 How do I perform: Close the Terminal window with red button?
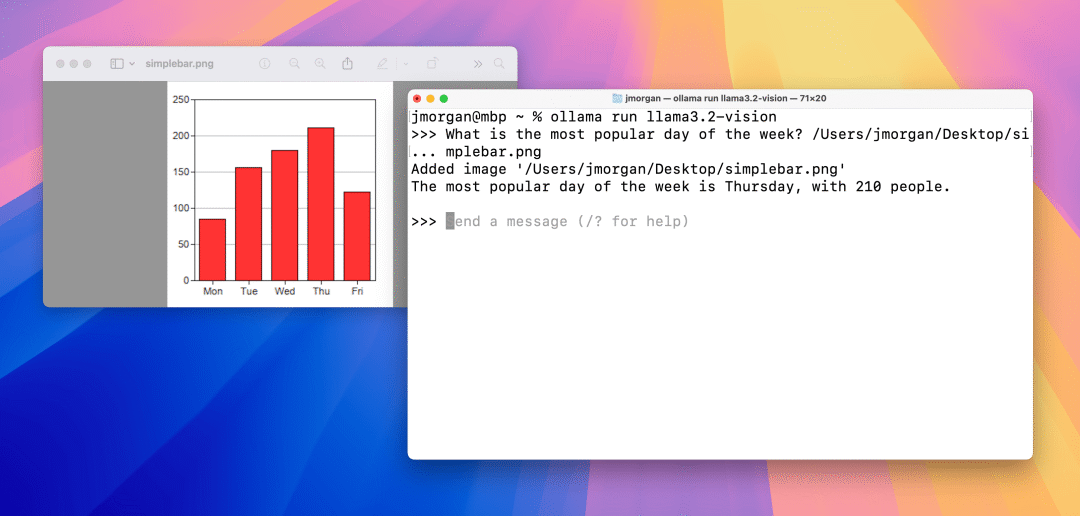click(417, 99)
